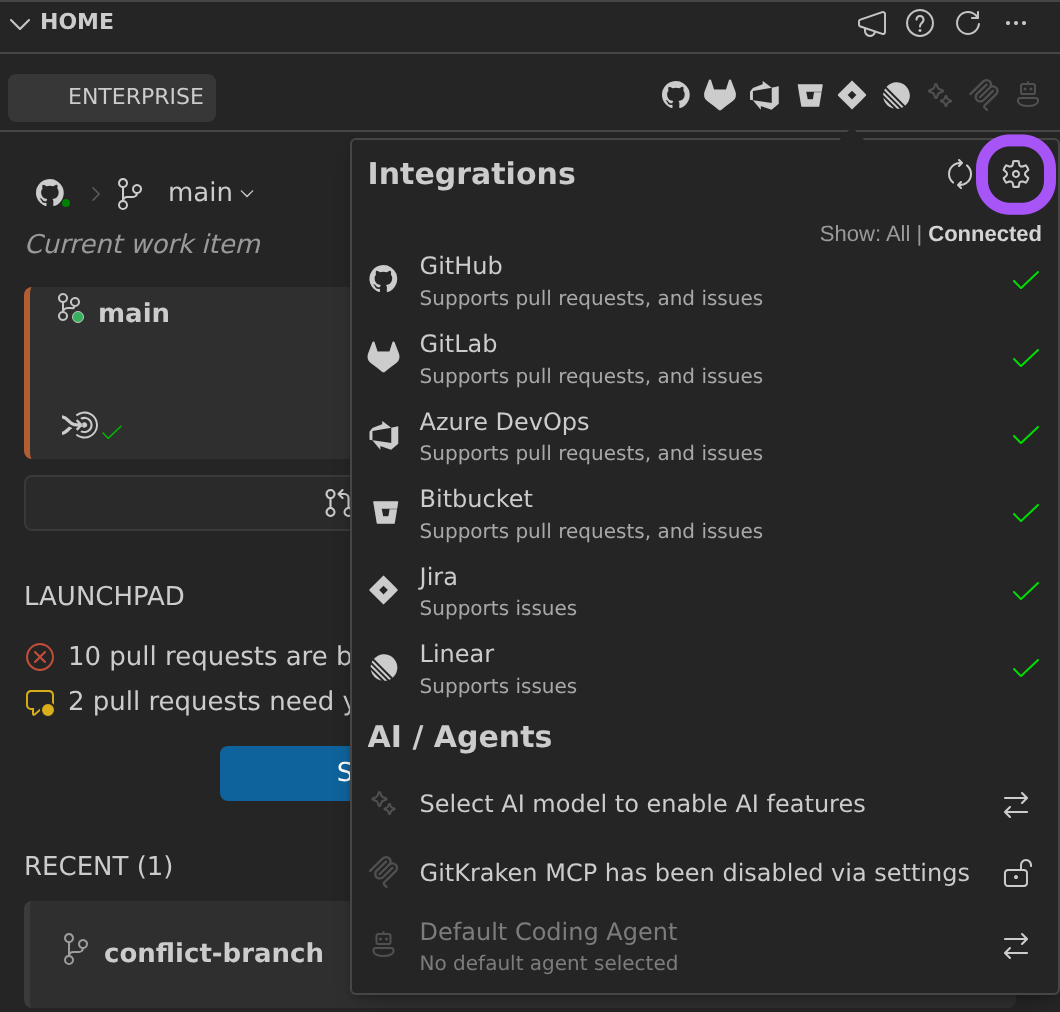Click the MCP unlock icon
The width and height of the screenshot is (1060, 1012).
(1017, 873)
